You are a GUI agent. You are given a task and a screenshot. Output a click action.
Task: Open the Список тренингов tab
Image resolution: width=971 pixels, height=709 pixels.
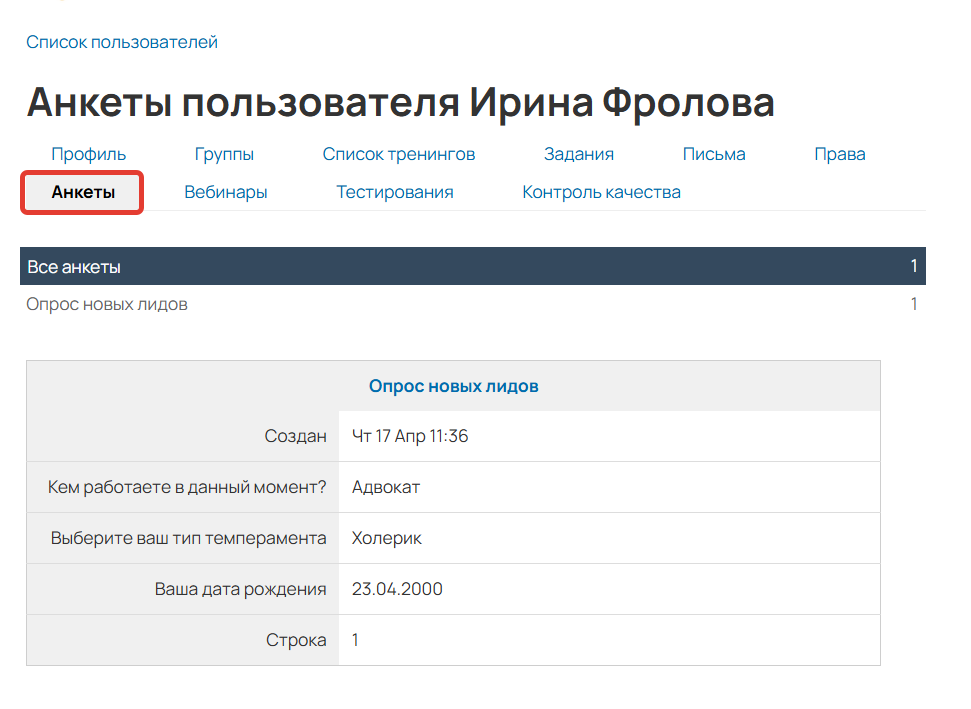[399, 154]
